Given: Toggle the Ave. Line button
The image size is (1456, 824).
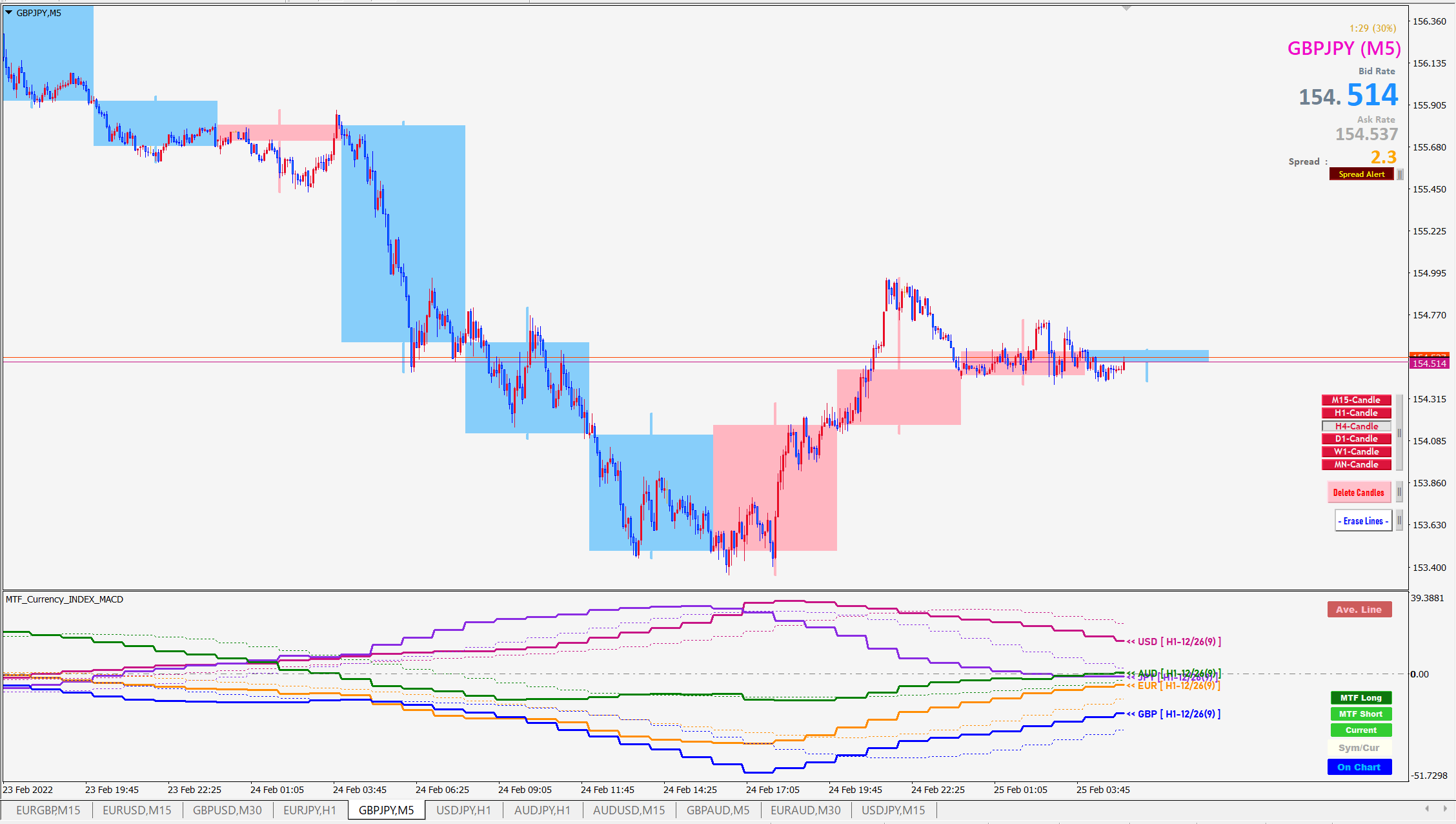Looking at the screenshot, I should [x=1359, y=610].
